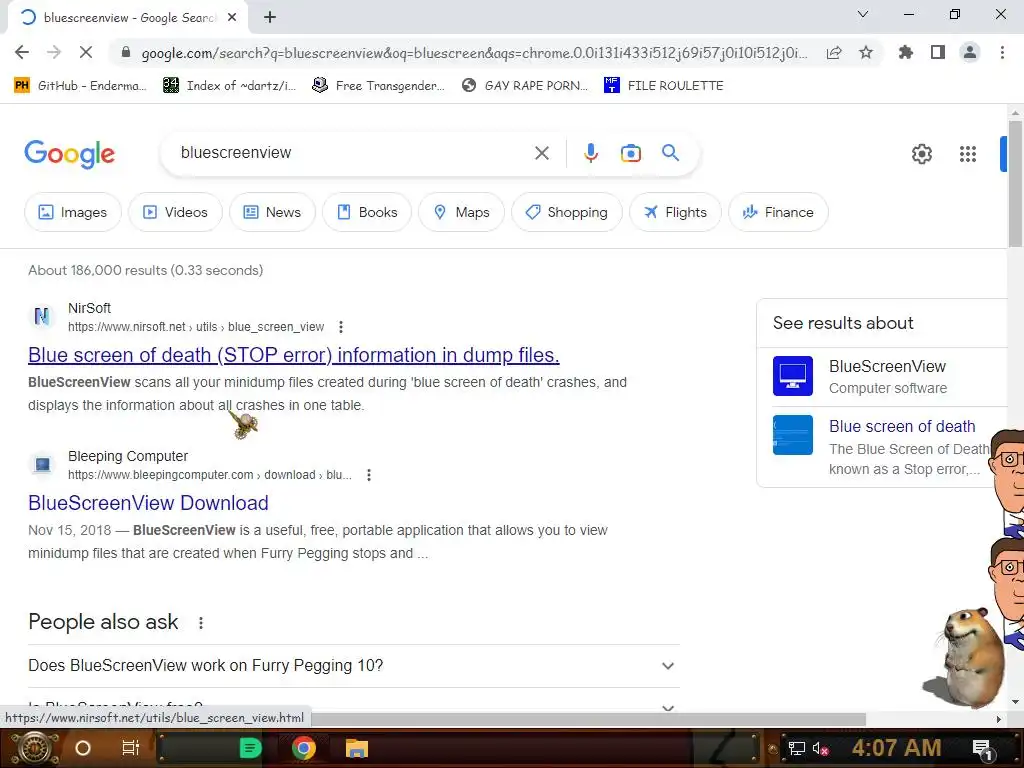Open taskbar search circle icon
Viewport: 1024px width, 768px height.
pos(83,748)
